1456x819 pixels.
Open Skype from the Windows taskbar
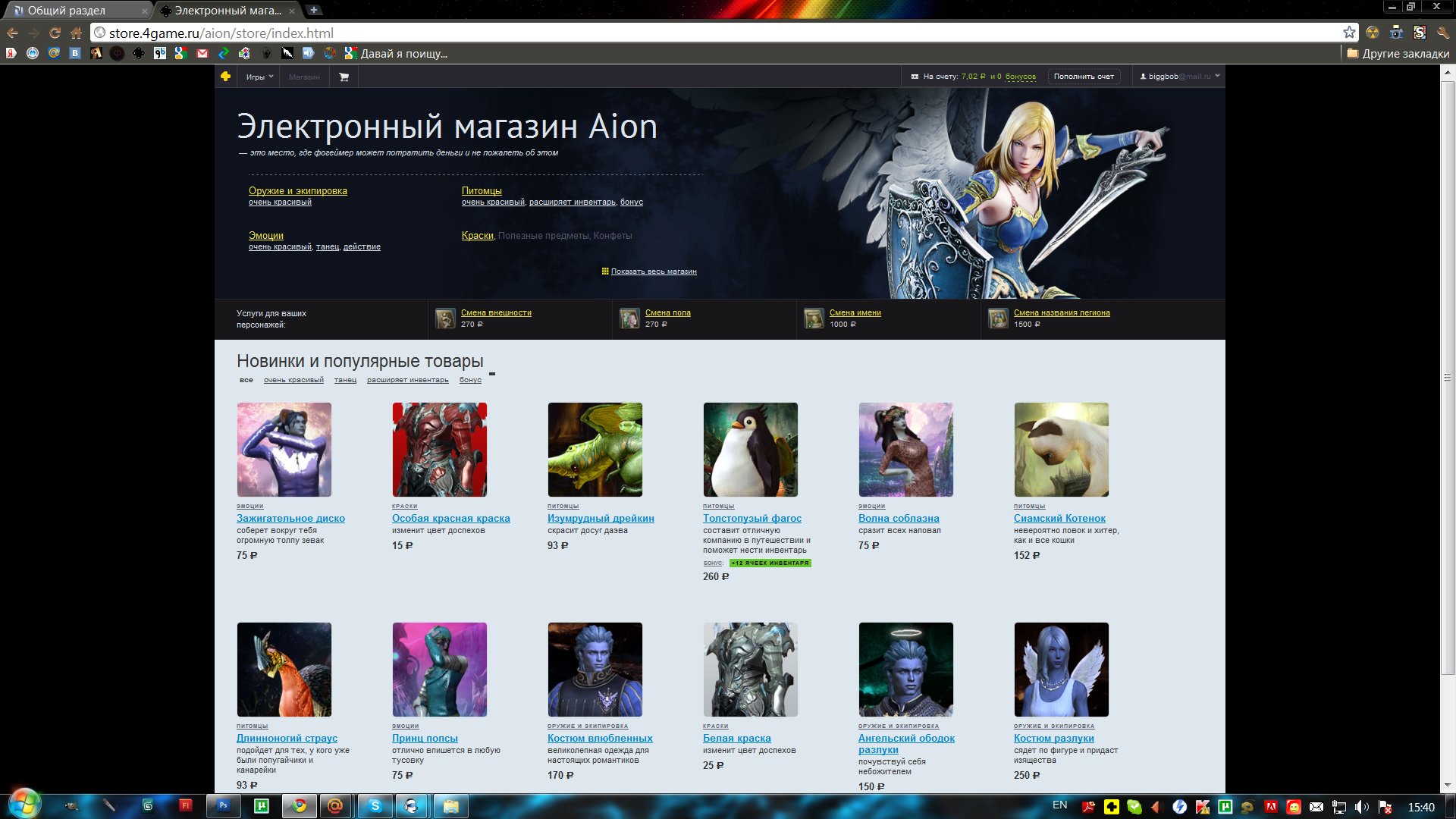[375, 806]
